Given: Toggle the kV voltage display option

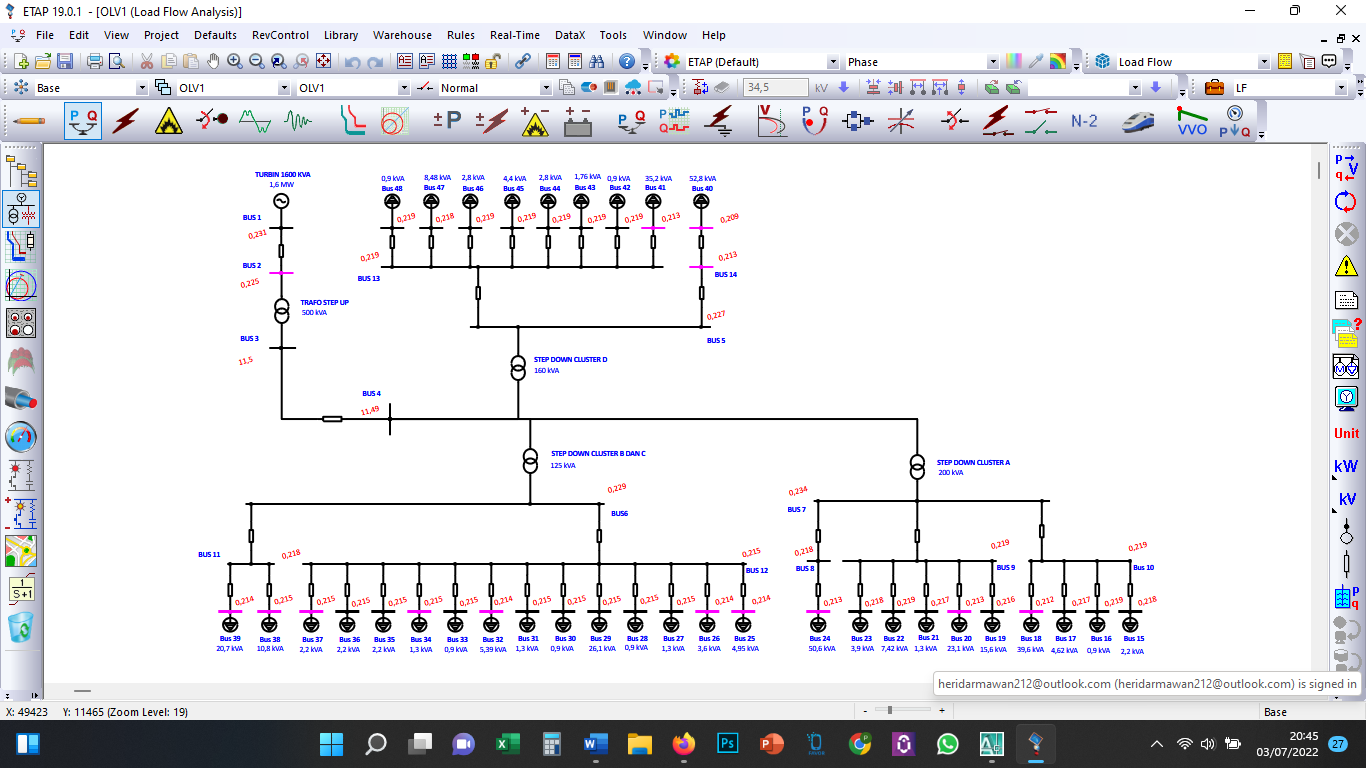Looking at the screenshot, I should point(1346,500).
